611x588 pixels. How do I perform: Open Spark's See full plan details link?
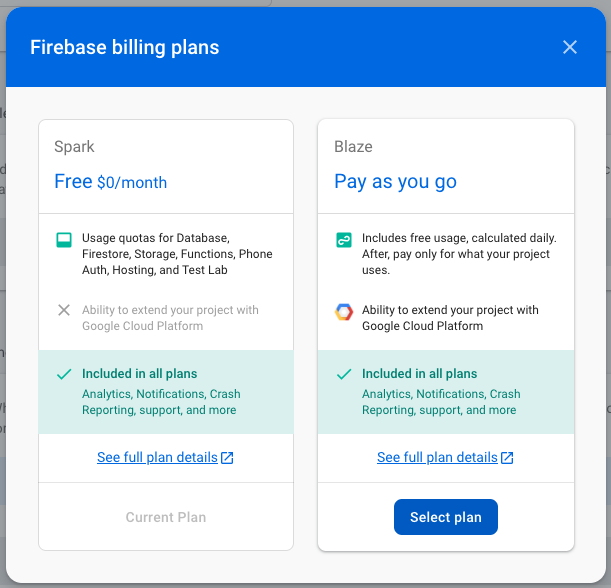[157, 457]
